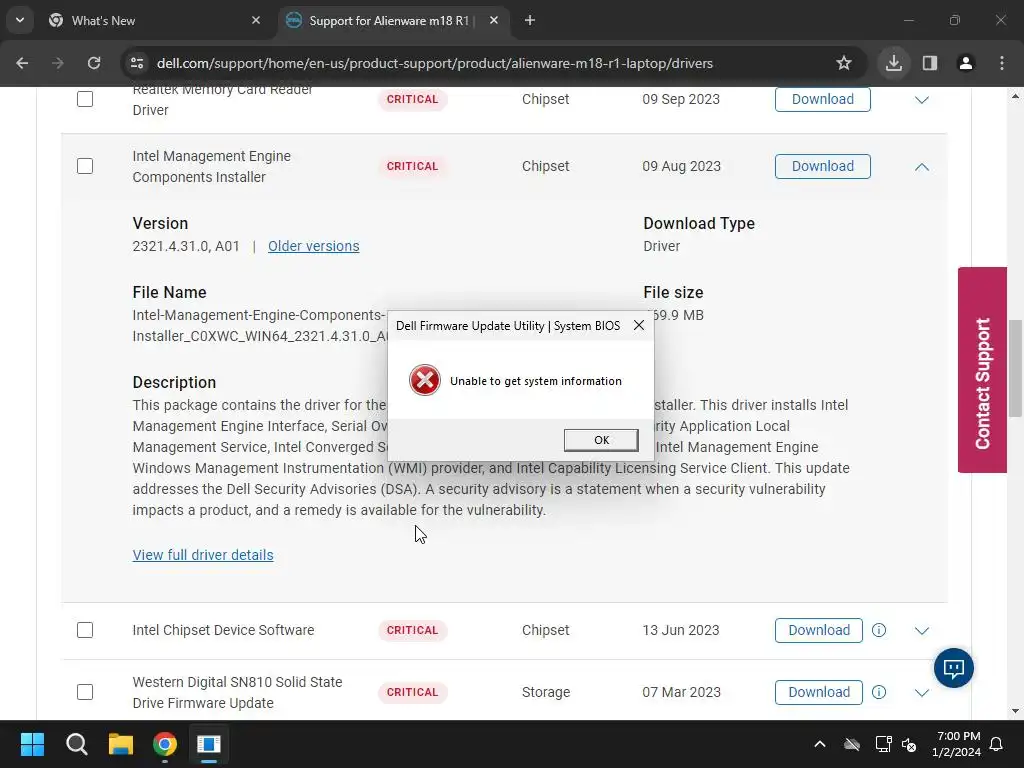The width and height of the screenshot is (1024, 768).
Task: Download Intel Management Engine Components Installer
Action: point(822,166)
